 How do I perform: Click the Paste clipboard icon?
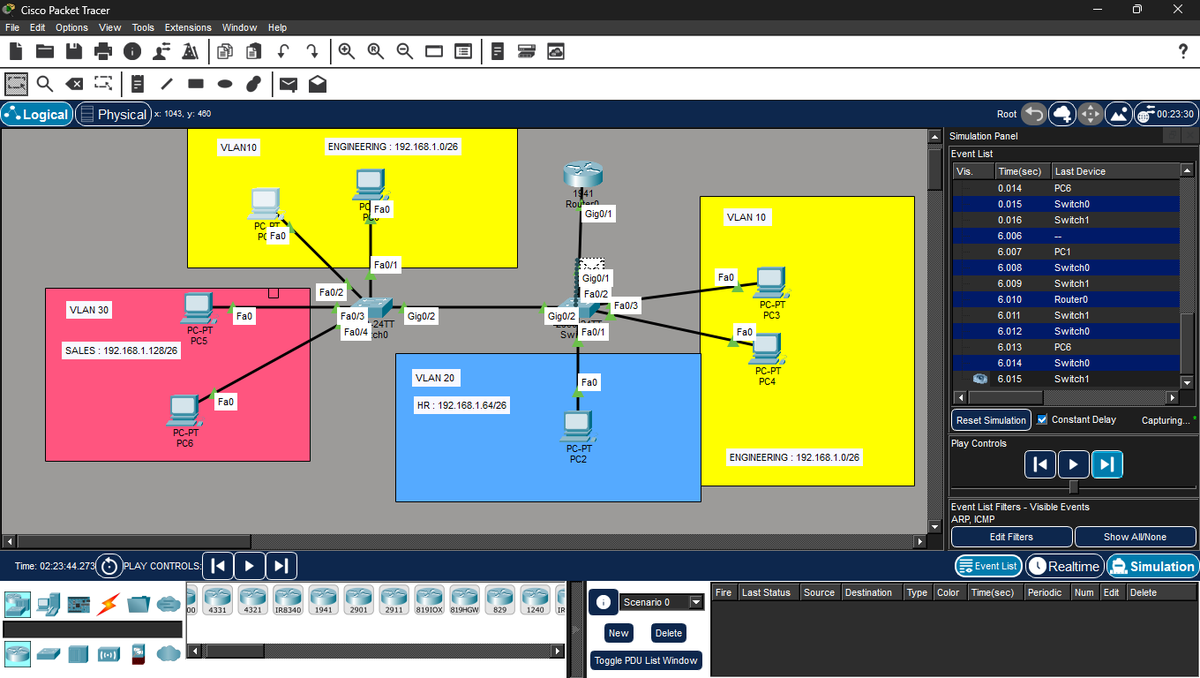click(x=254, y=51)
